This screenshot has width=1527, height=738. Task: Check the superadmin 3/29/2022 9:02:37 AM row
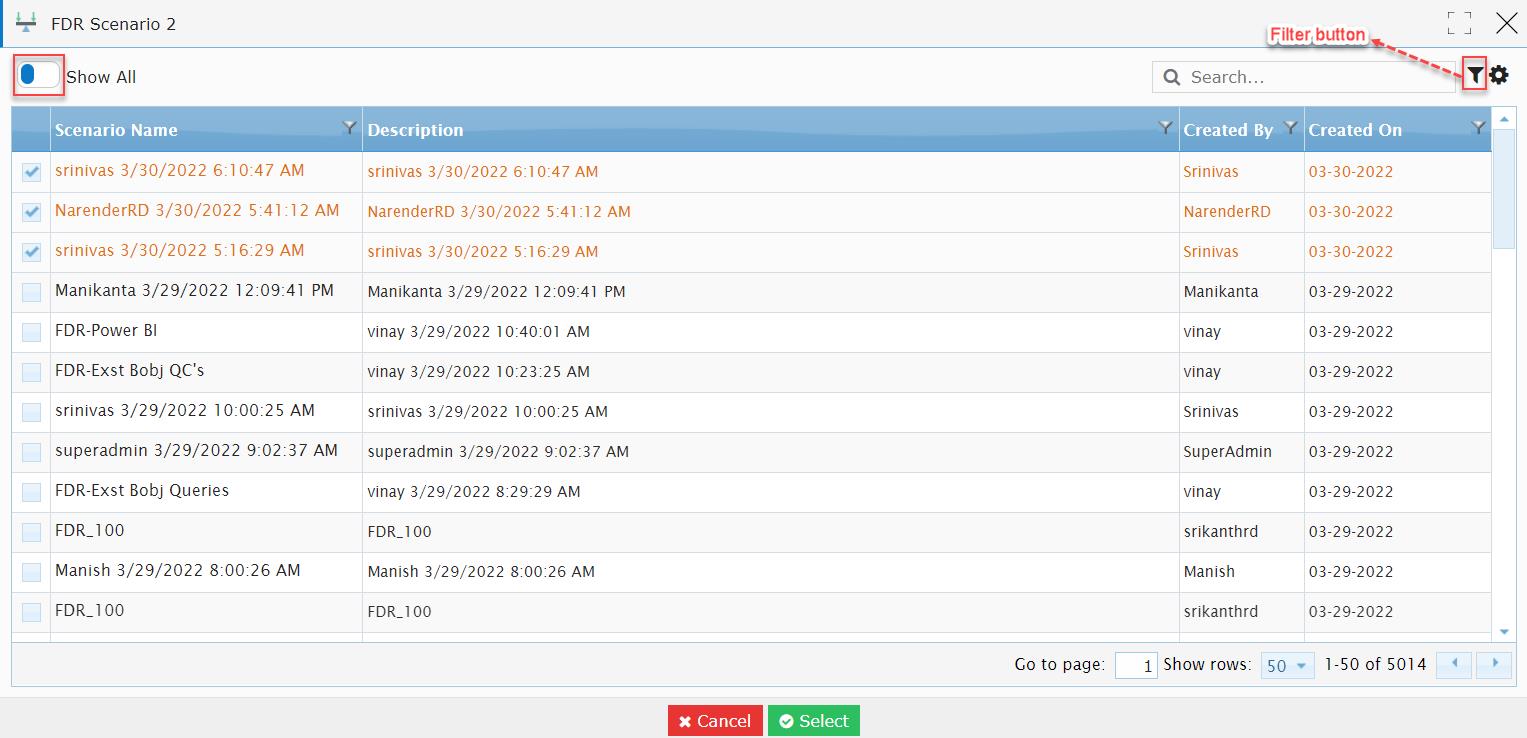(32, 452)
